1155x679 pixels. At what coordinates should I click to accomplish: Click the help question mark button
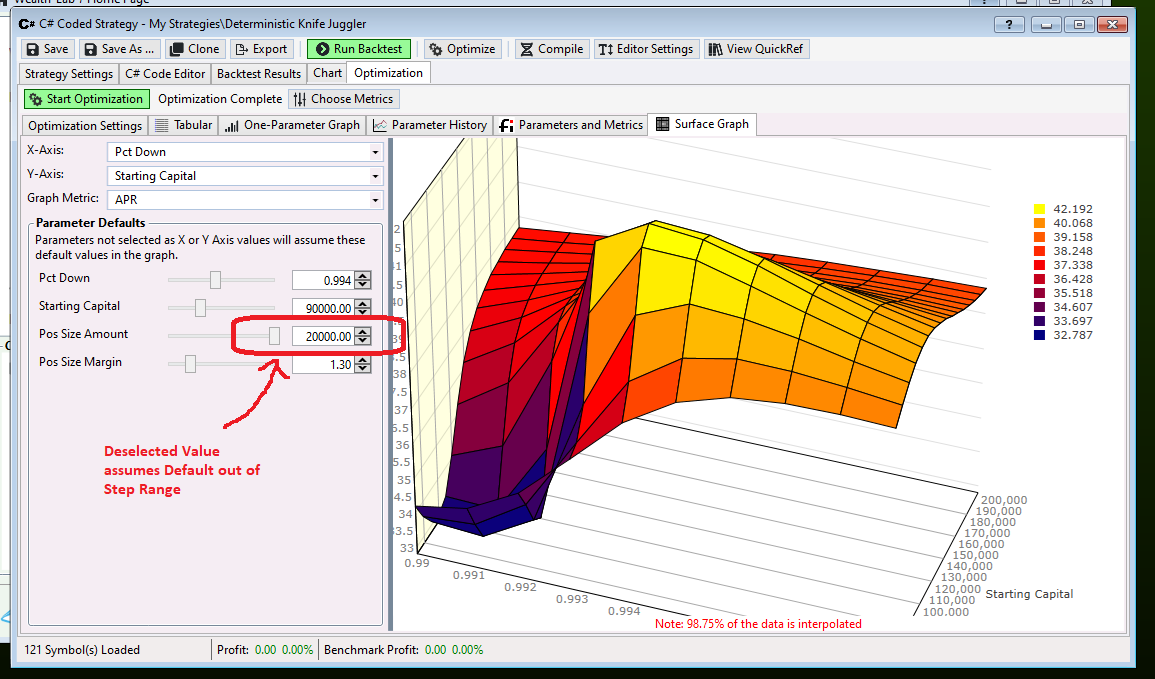click(x=1008, y=25)
